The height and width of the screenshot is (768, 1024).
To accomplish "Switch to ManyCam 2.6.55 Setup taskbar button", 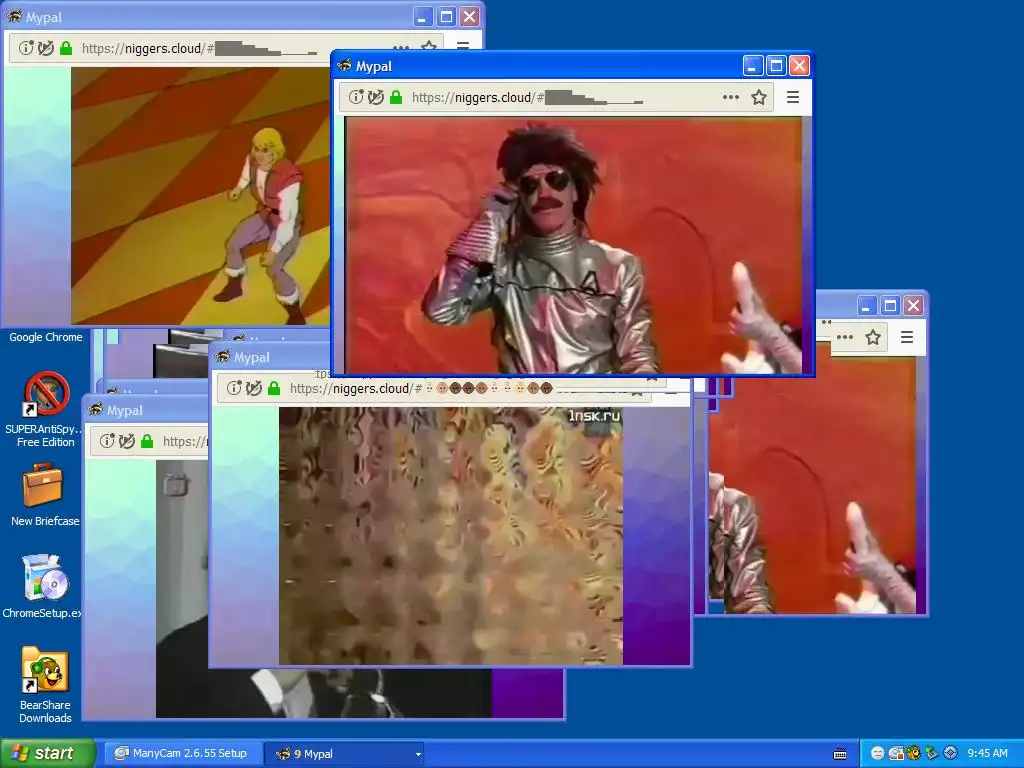I will (182, 754).
